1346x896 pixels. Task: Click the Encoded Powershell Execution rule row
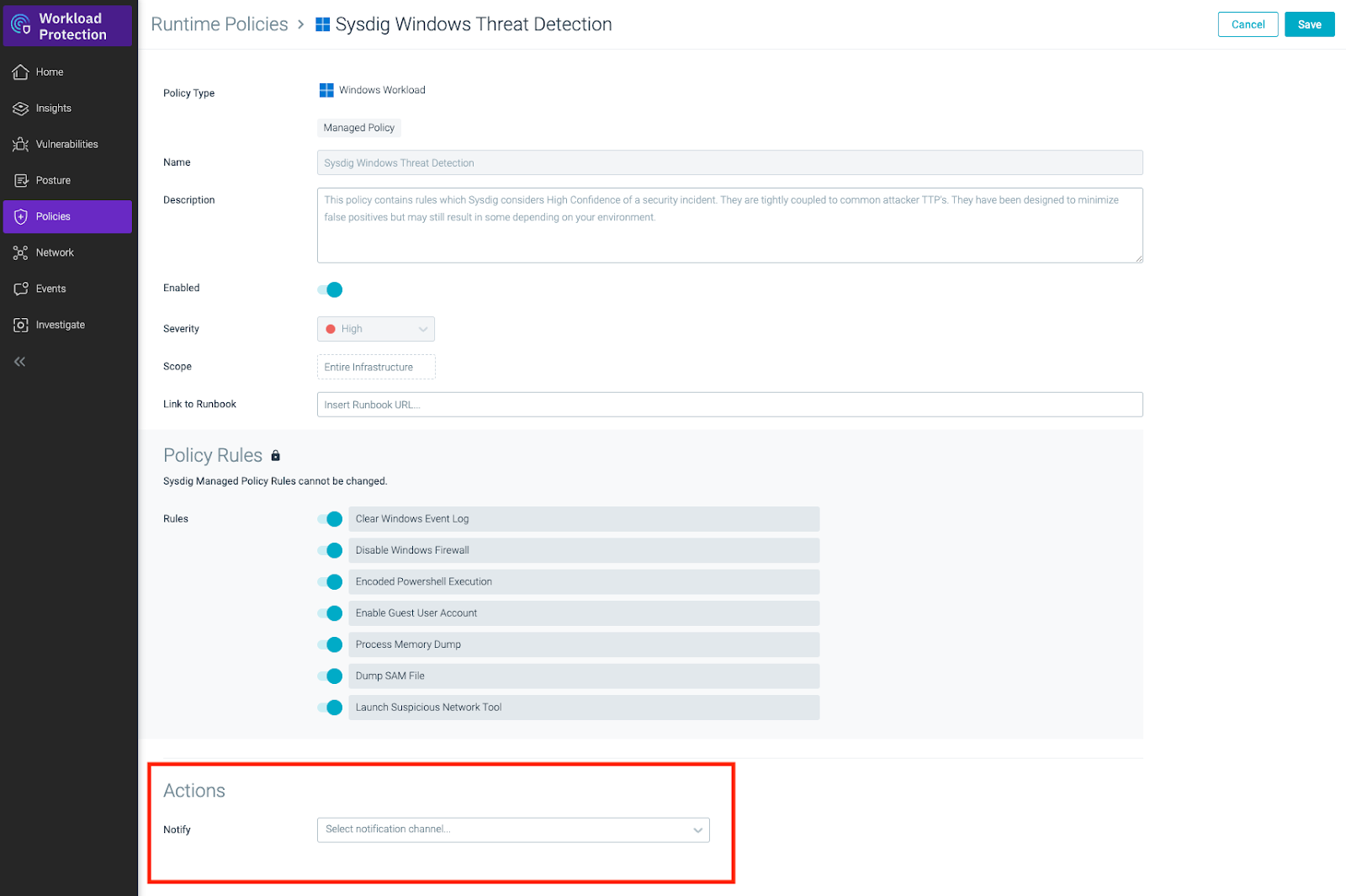pos(584,582)
